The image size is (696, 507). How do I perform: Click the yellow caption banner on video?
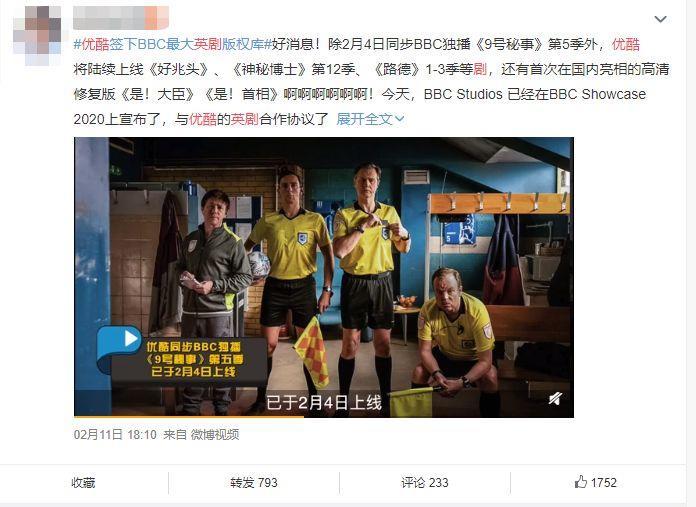point(195,359)
